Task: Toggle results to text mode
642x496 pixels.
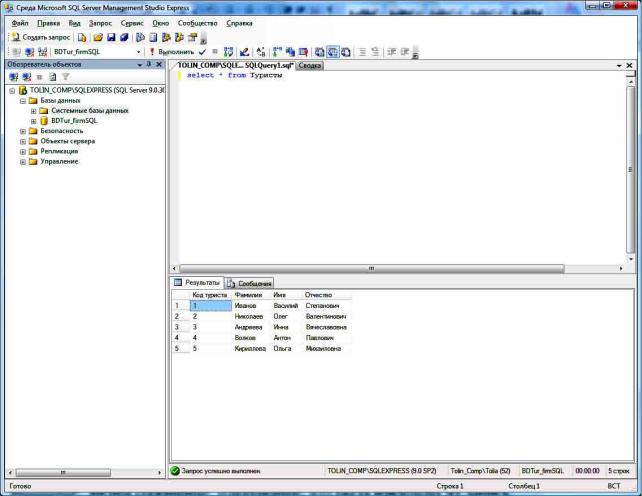Action: coord(319,52)
